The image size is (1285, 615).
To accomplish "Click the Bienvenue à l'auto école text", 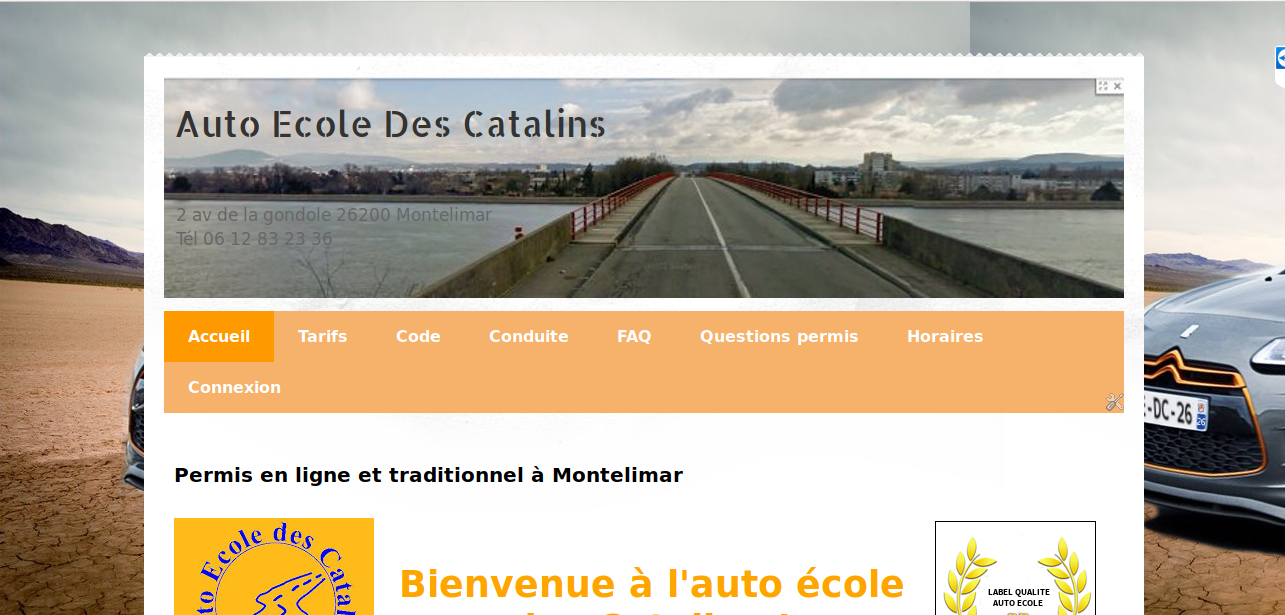I will (652, 583).
